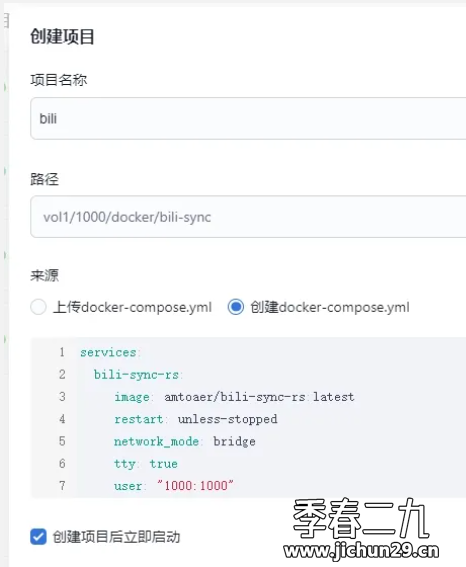Click the 'services:' line in the editor

(110, 352)
